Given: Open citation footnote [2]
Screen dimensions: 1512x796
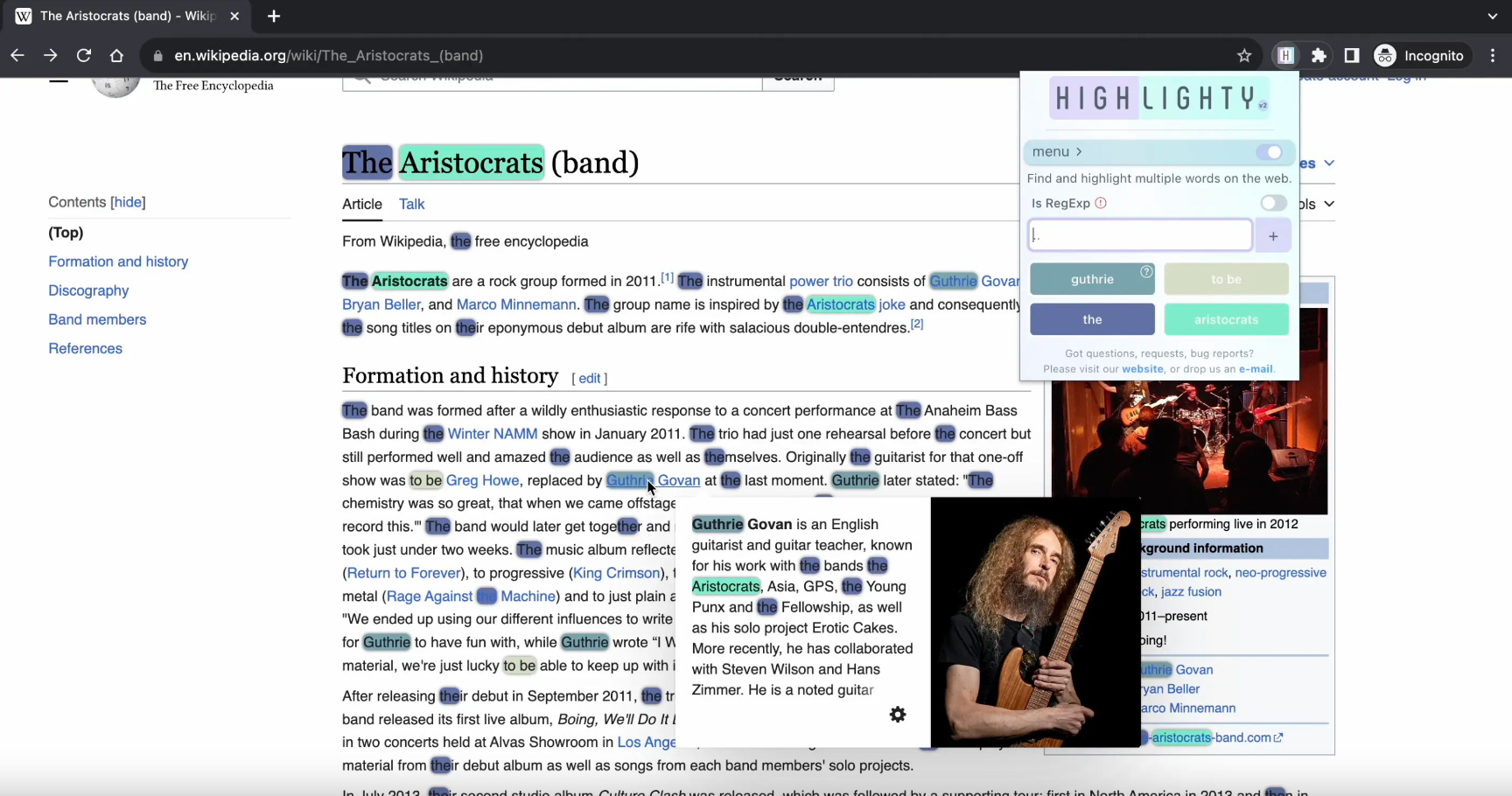Looking at the screenshot, I should [x=917, y=324].
